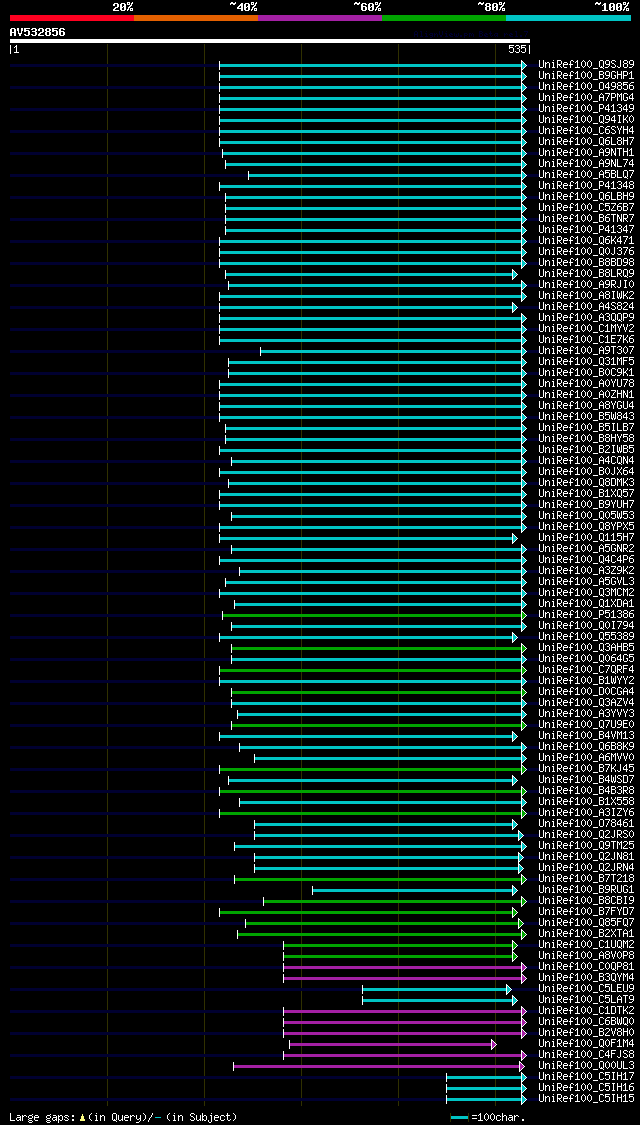The height and width of the screenshot is (1125, 640).
Task: Select the UniRef100_A3Z9K2 label
Action: [586, 570]
